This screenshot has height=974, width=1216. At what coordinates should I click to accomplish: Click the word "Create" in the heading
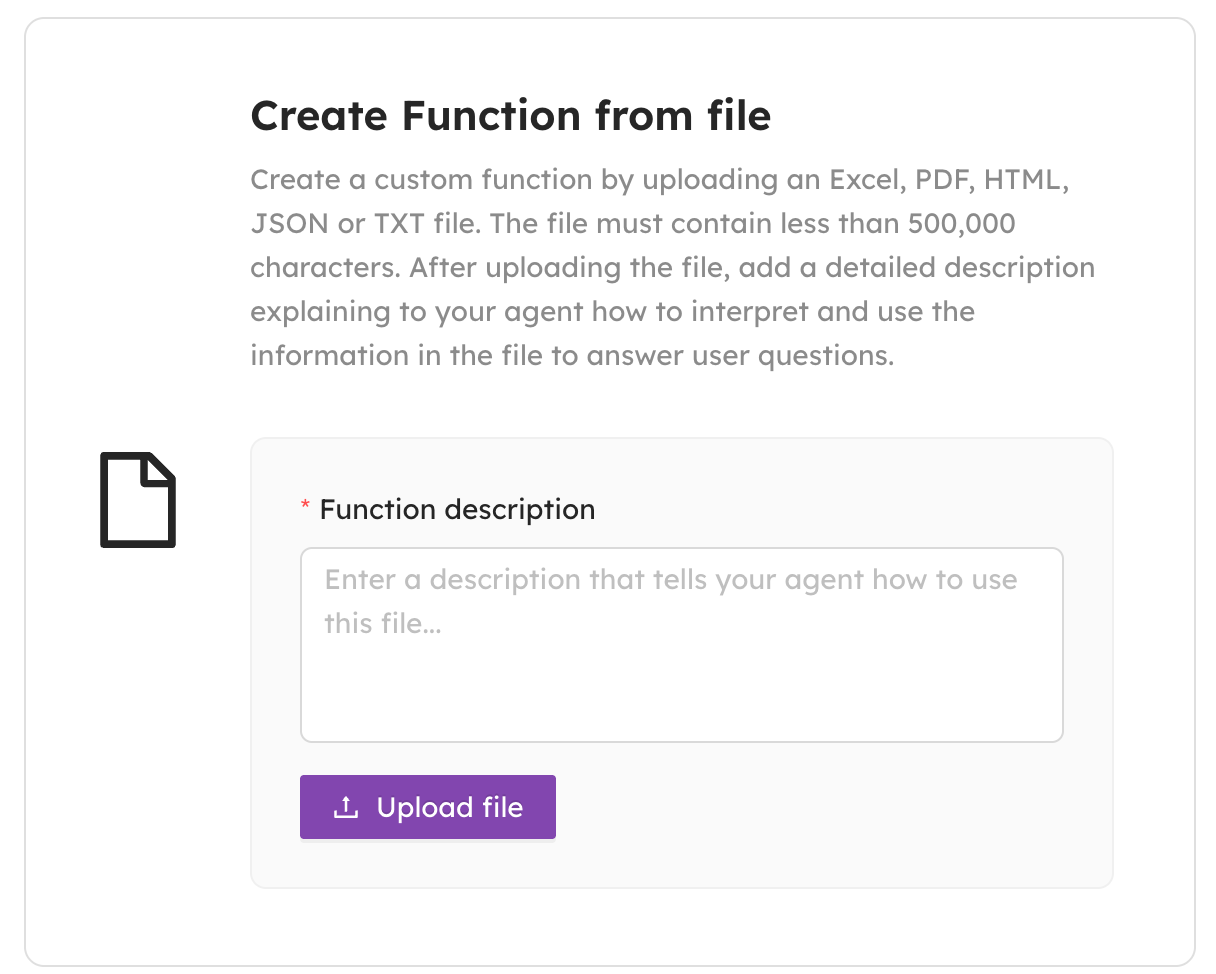pyautogui.click(x=319, y=116)
